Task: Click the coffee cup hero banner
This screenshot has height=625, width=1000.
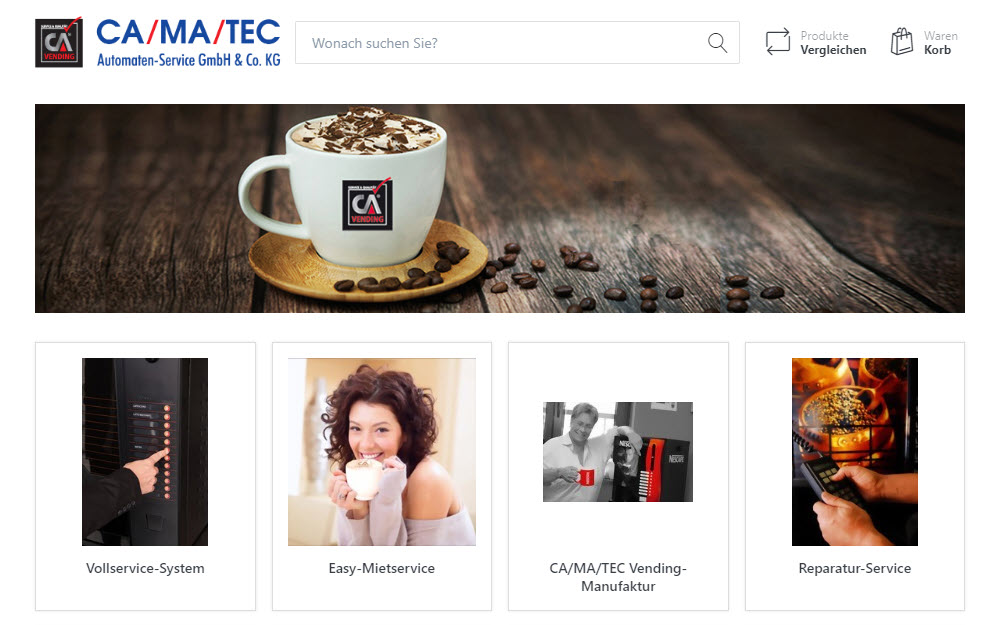Action: pyautogui.click(x=499, y=209)
